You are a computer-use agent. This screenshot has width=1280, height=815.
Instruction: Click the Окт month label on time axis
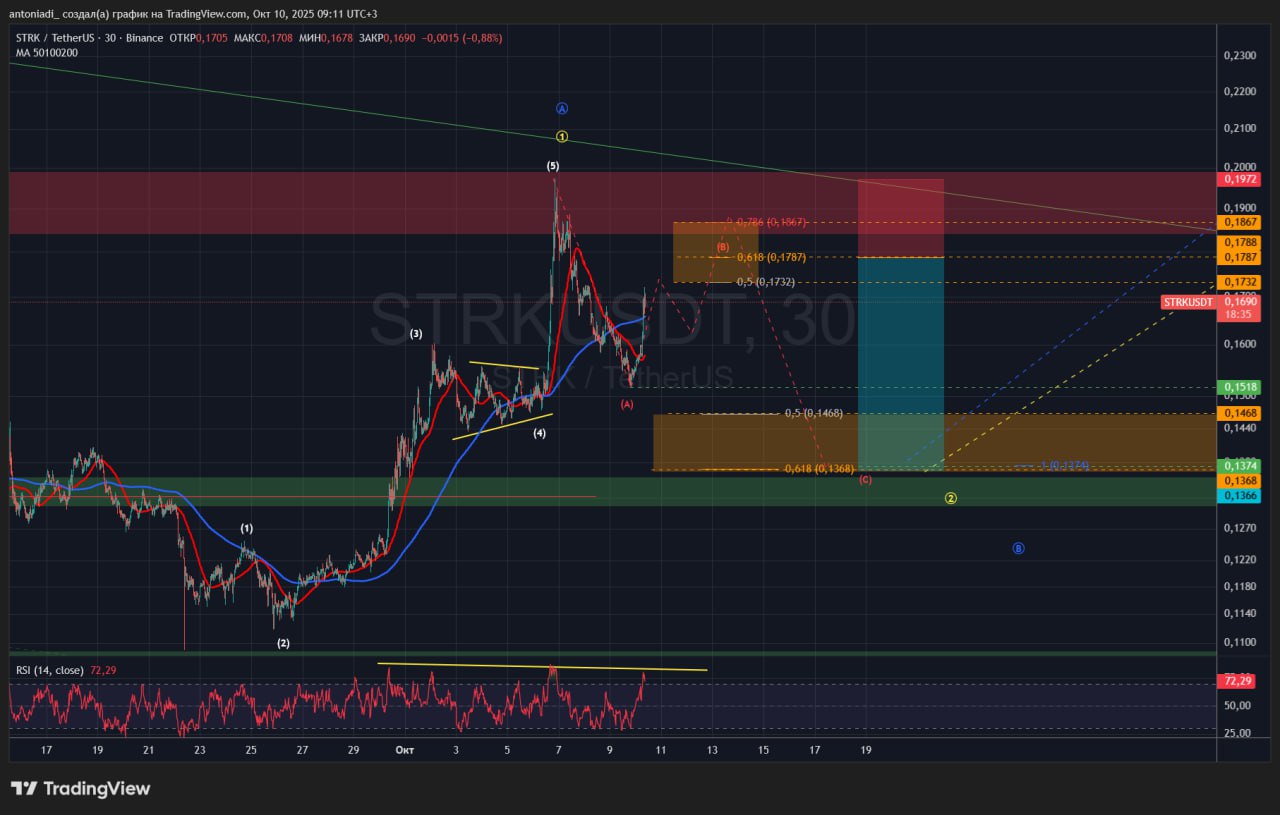[x=404, y=749]
